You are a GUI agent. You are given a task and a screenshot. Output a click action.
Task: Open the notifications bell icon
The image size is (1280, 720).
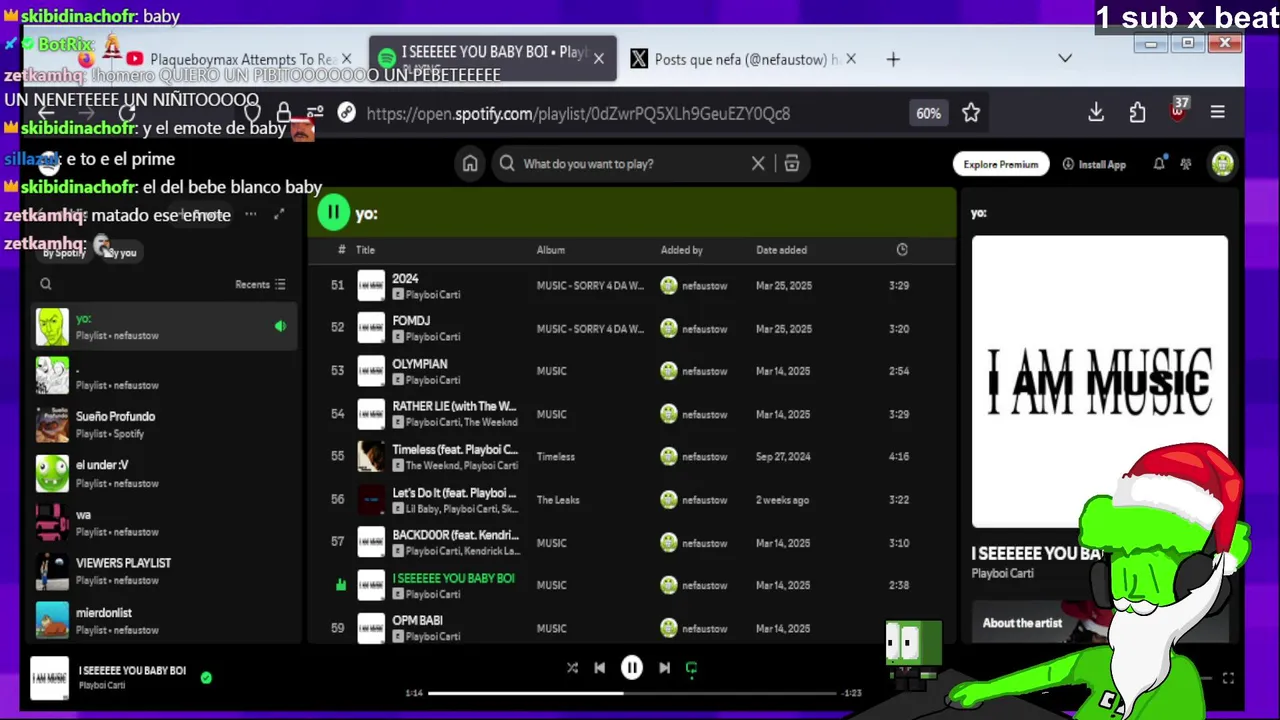1159,164
